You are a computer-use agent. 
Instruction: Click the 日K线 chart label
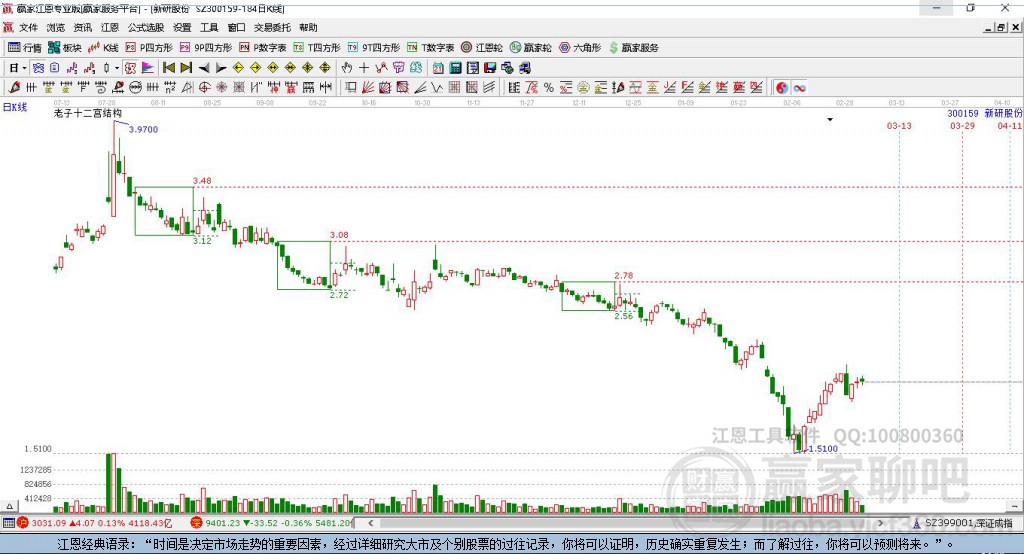pos(15,107)
